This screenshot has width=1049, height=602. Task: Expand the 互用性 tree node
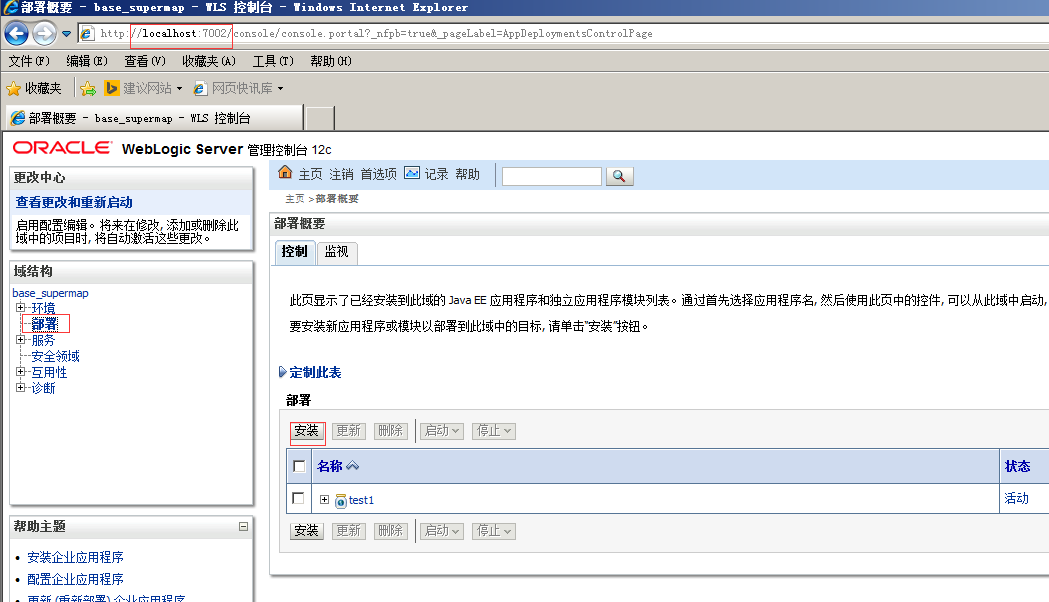pyautogui.click(x=20, y=372)
